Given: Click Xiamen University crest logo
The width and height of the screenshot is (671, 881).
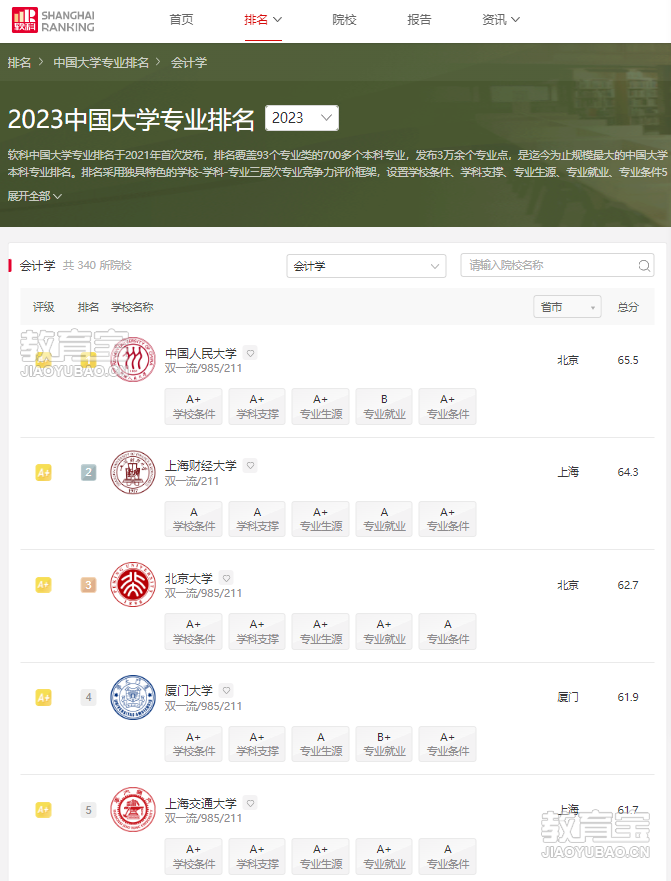Looking at the screenshot, I should tap(133, 697).
